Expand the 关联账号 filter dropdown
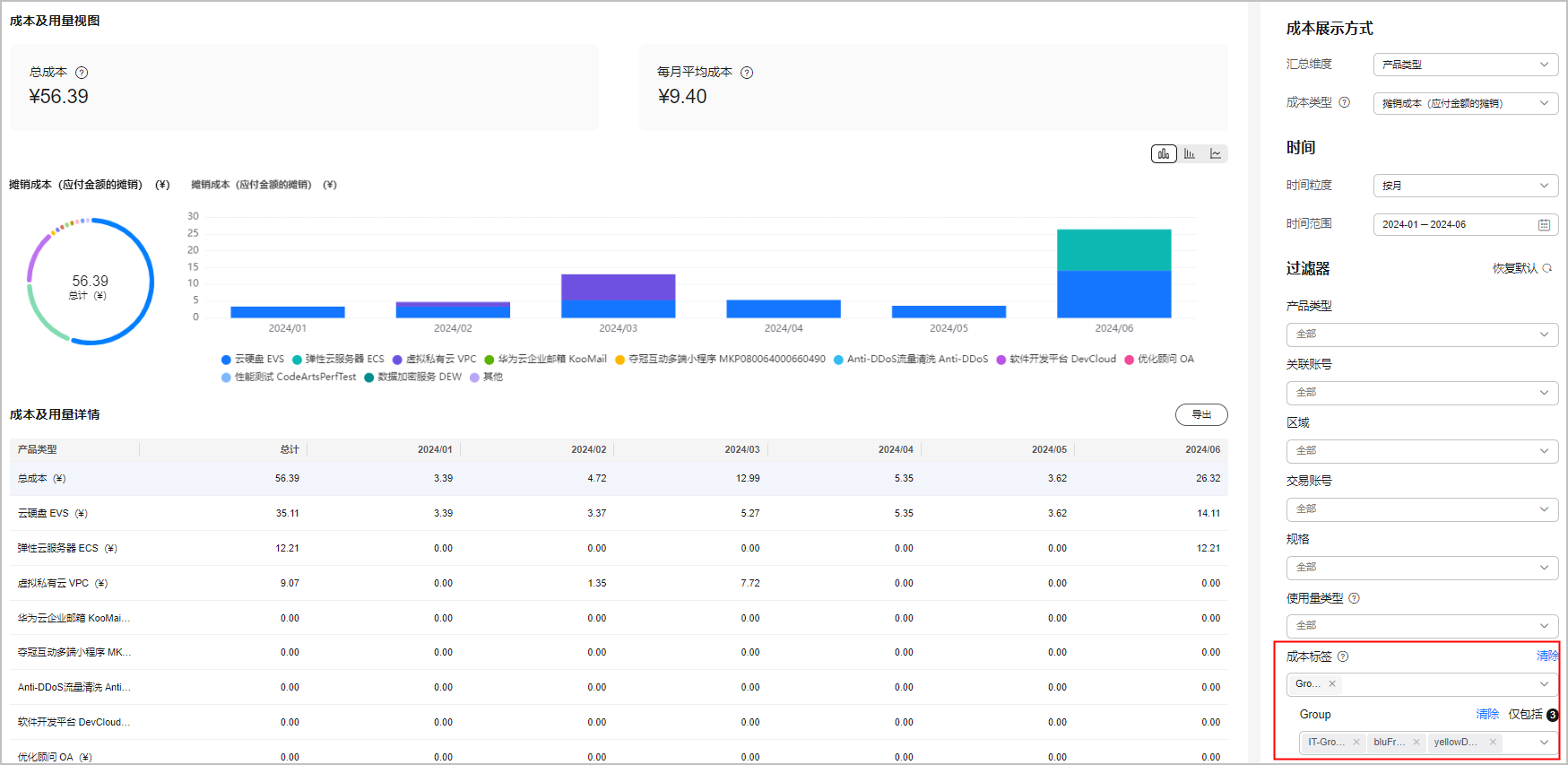Screen dimensions: 1568x765 point(1423,393)
